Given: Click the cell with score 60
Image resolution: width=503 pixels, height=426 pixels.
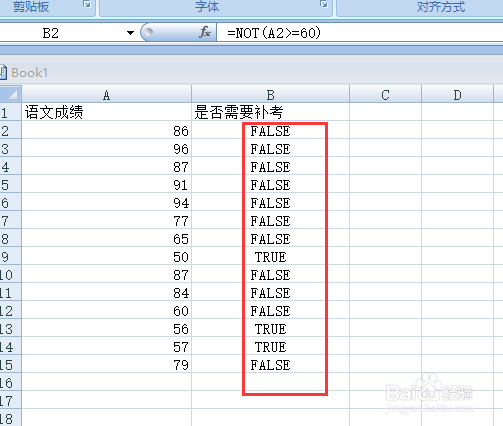Looking at the screenshot, I should [107, 310].
